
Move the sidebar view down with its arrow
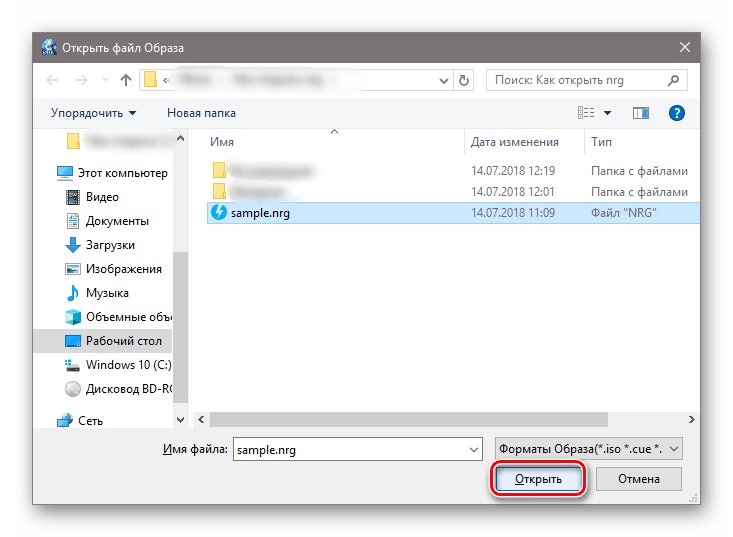180,420
